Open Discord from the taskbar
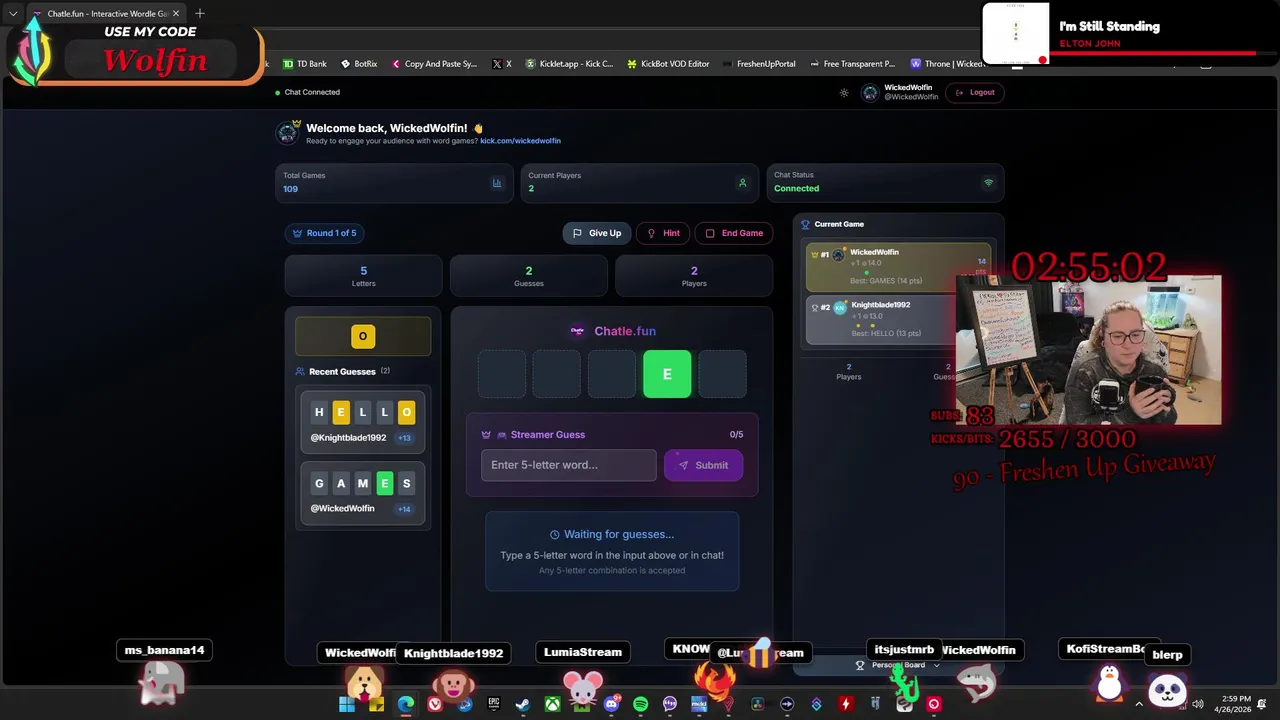Image resolution: width=1280 pixels, height=720 pixels. point(611,704)
